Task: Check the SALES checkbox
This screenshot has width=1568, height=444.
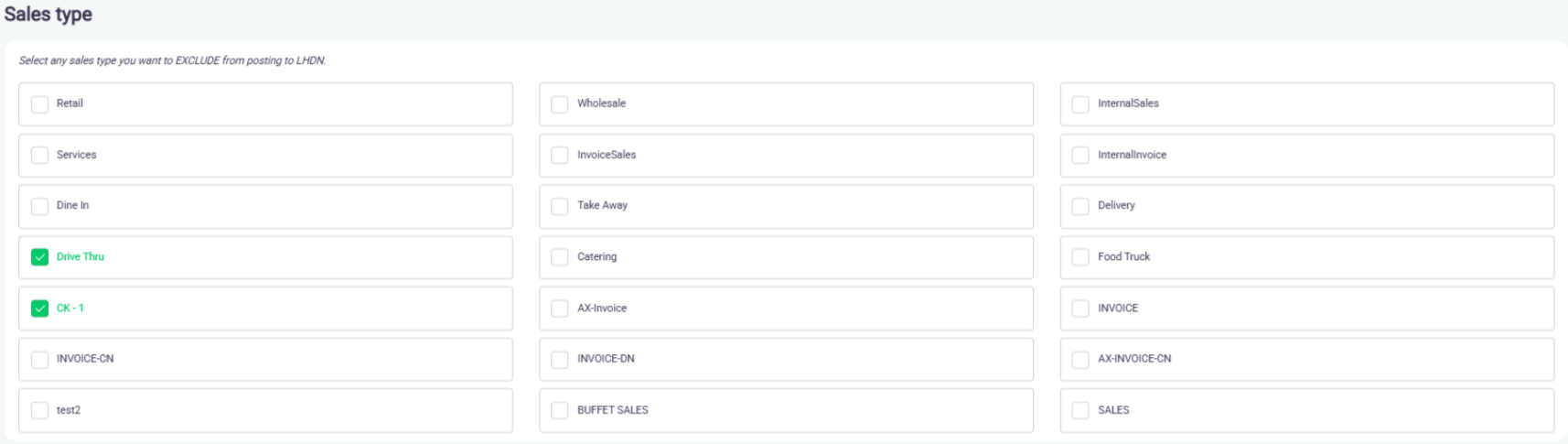Action: click(1080, 410)
